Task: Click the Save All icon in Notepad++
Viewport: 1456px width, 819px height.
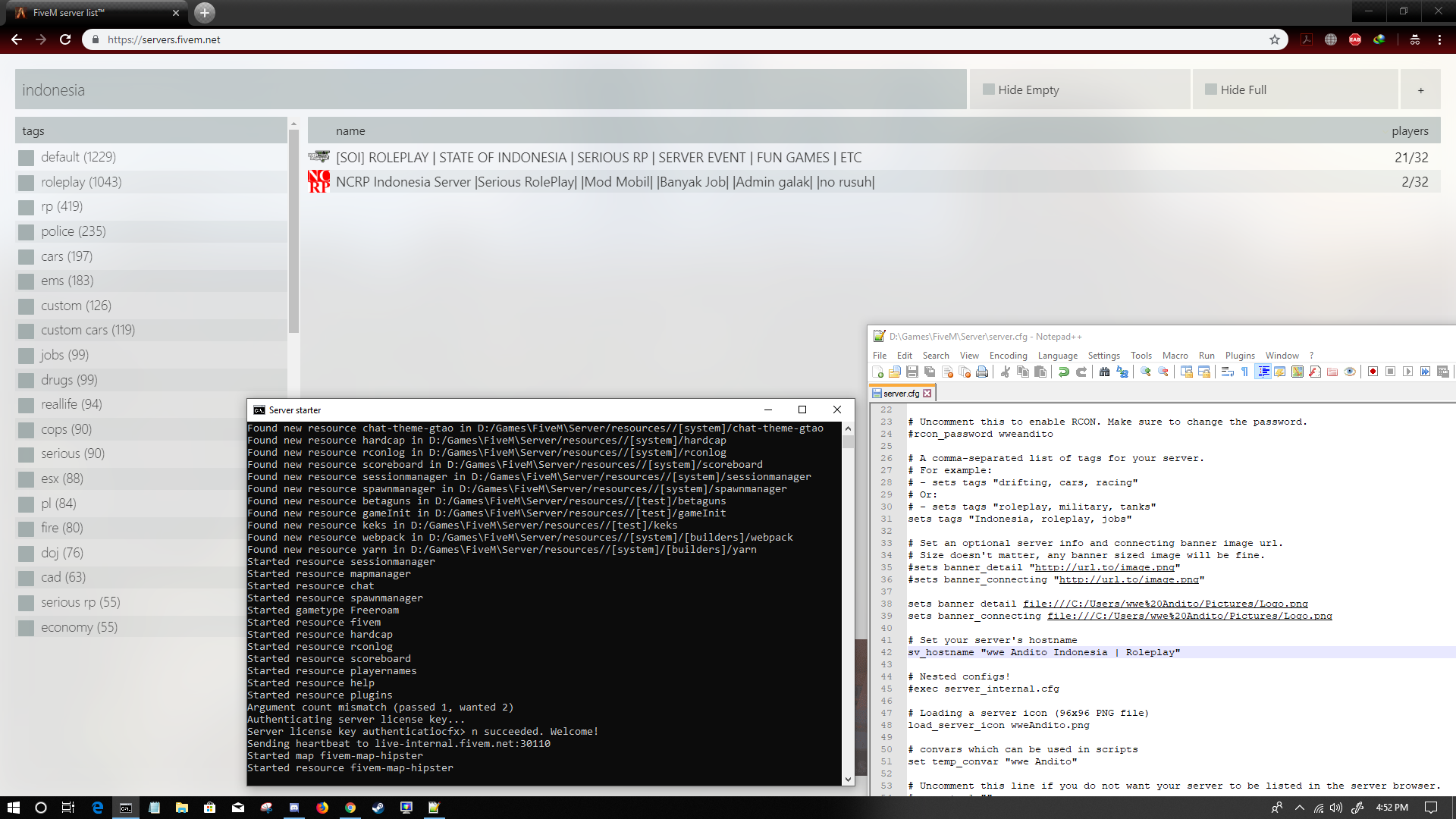Action: [930, 372]
